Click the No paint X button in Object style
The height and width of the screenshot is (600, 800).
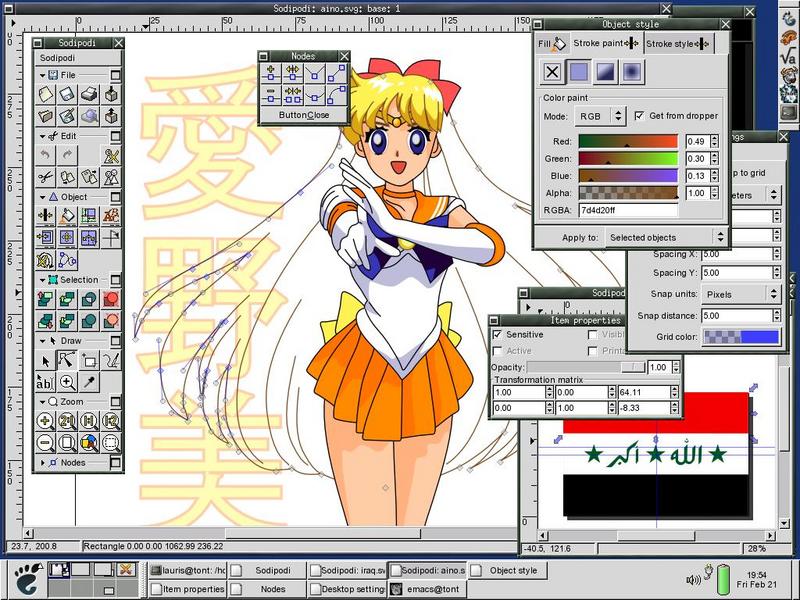(x=552, y=72)
